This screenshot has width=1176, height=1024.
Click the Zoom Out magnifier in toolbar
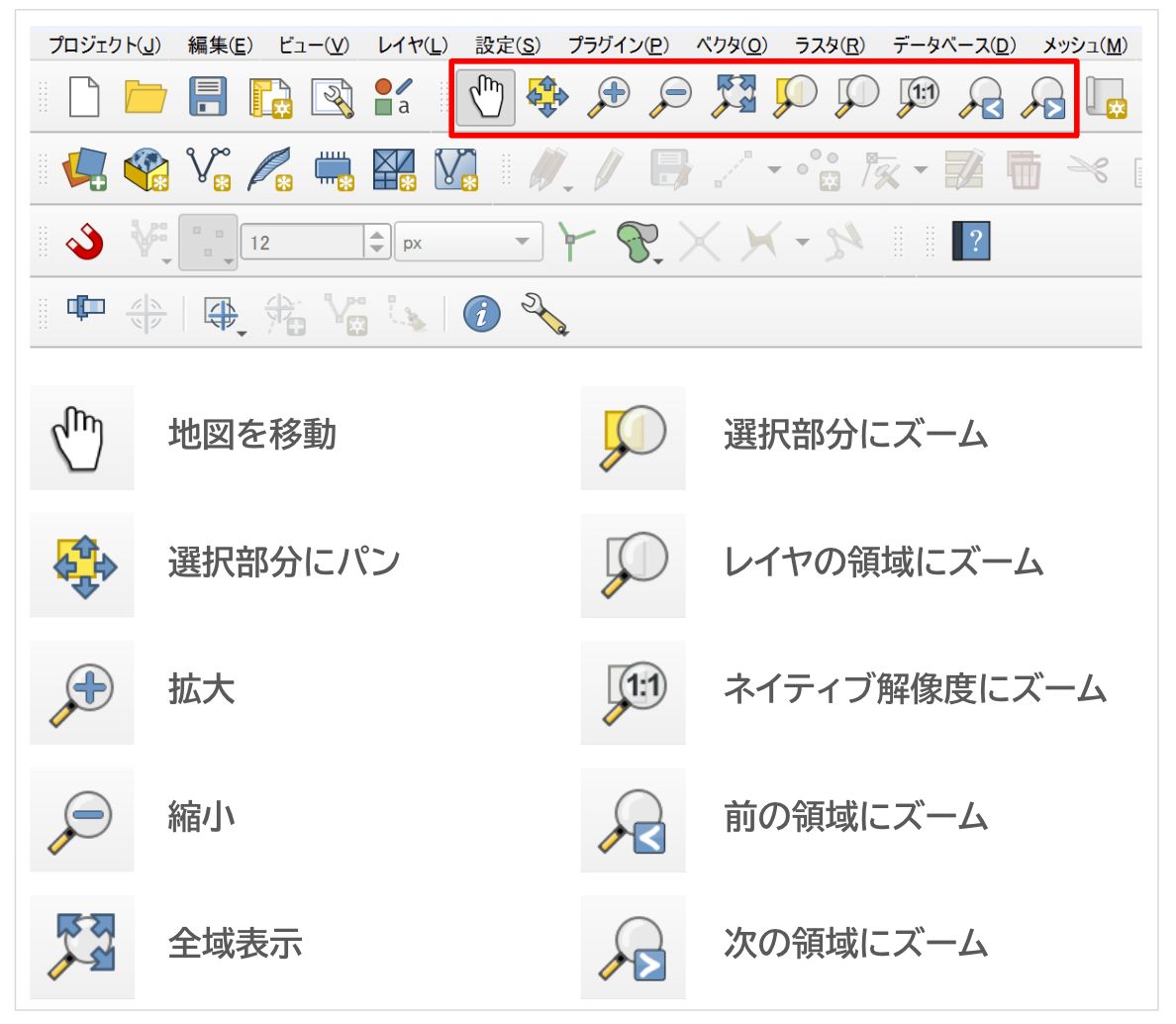670,97
